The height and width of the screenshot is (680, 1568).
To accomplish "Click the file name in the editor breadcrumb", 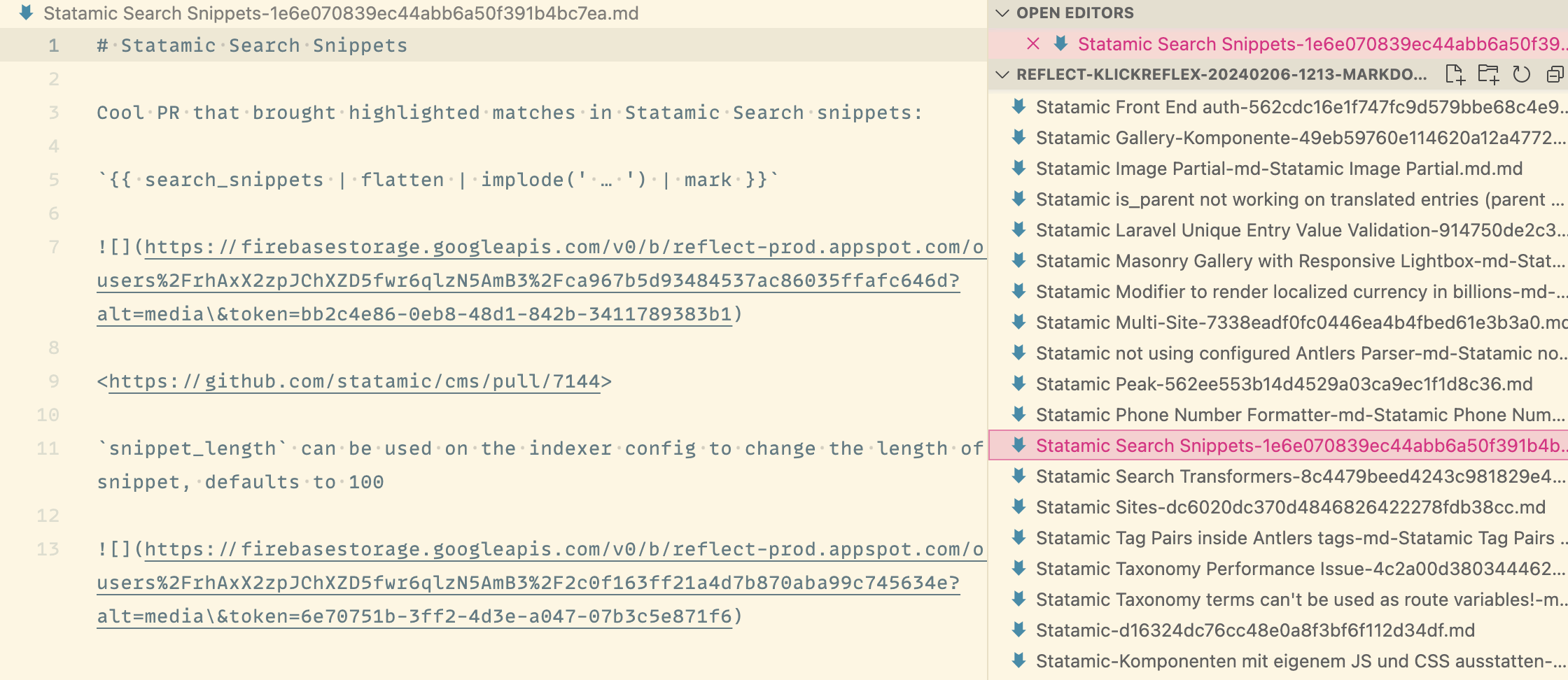I will coord(341,13).
